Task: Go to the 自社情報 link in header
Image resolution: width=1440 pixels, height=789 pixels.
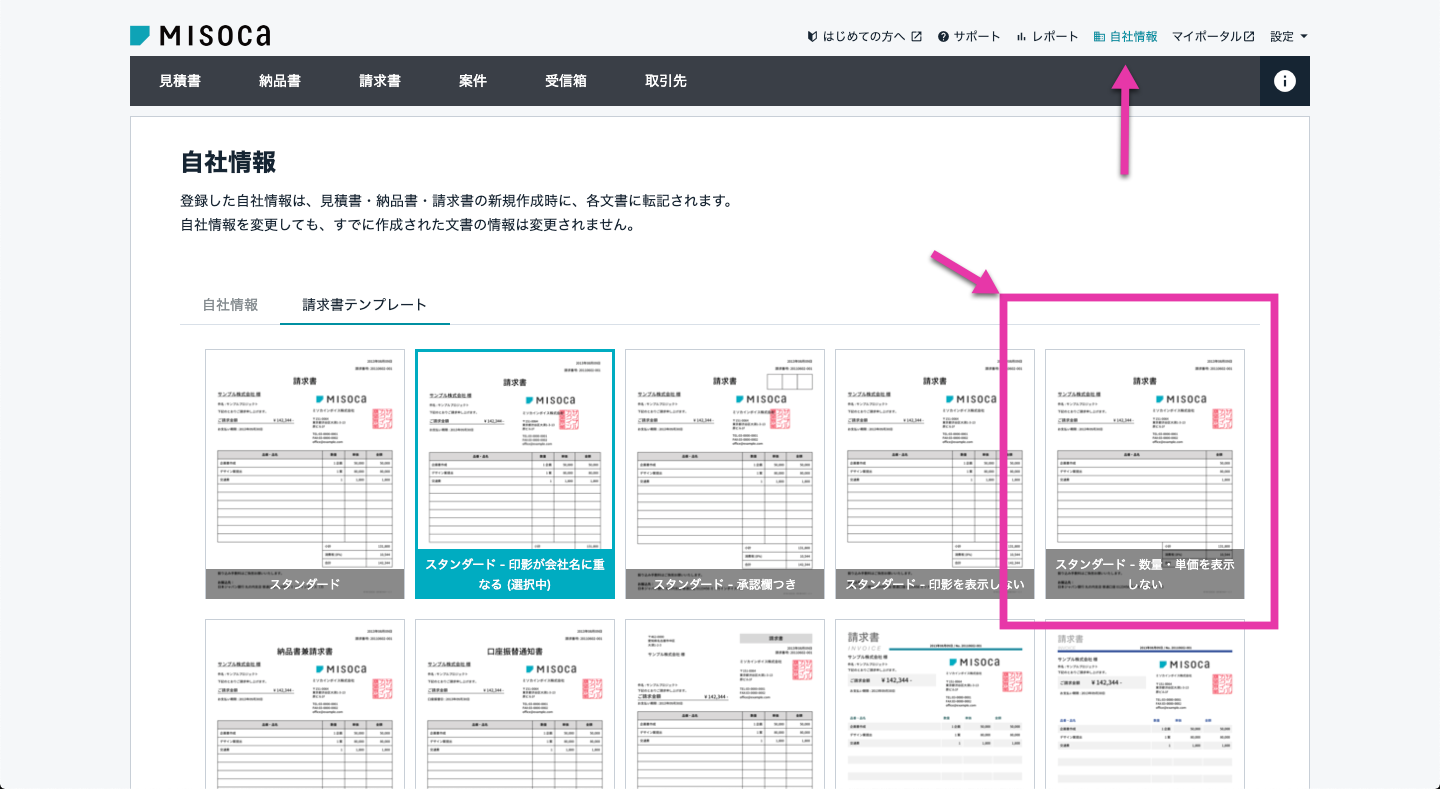Action: (1126, 36)
